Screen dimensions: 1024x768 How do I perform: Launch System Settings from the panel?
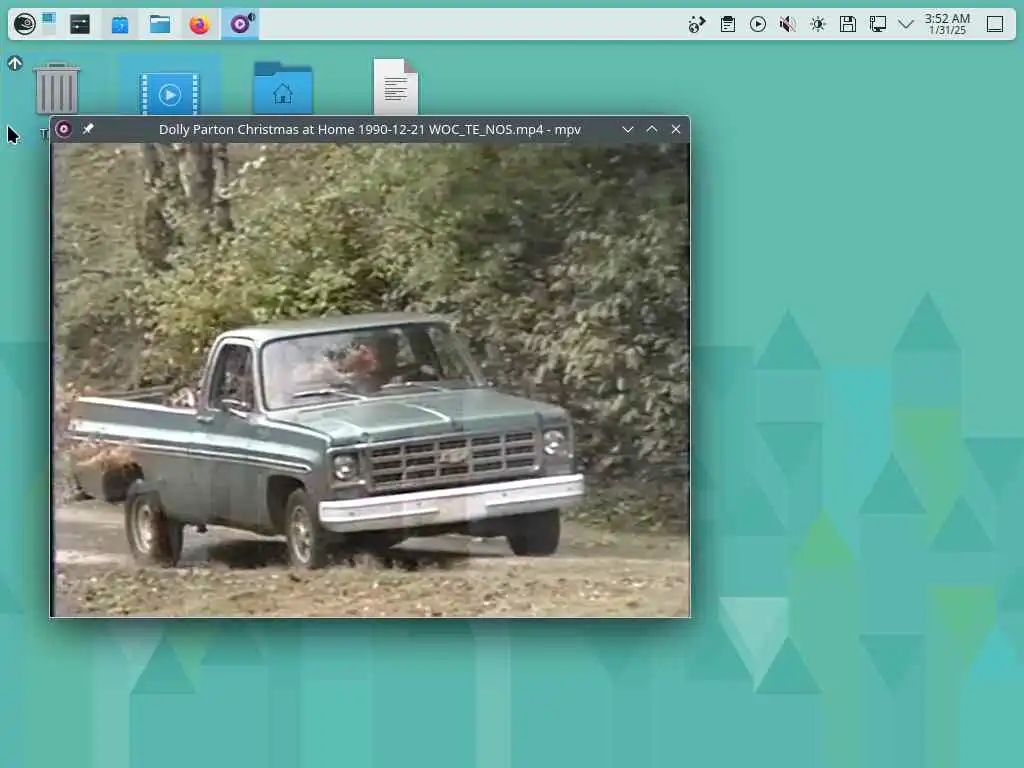(x=80, y=24)
